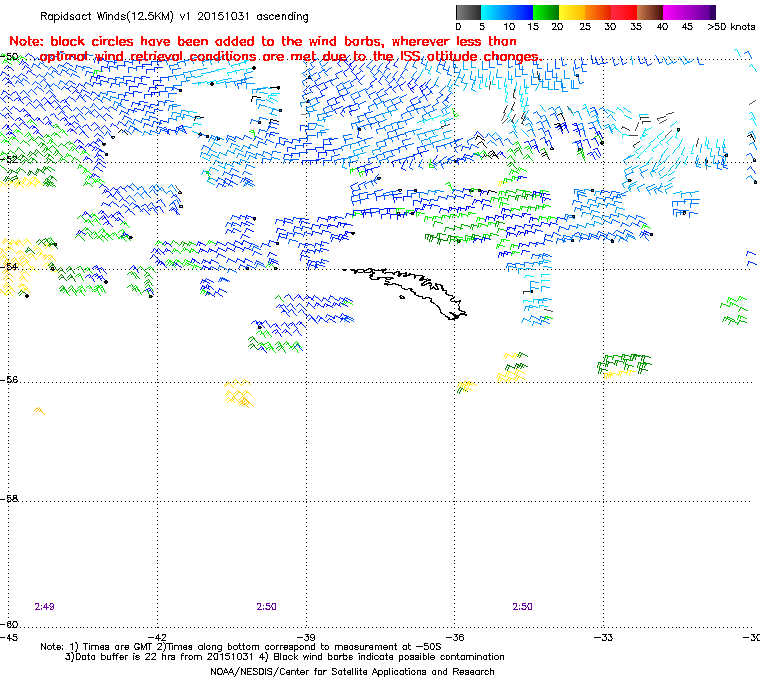Screen dimensions: 760x688
Task: Click the '-56' latitude axis label
Action: click(x=9, y=380)
